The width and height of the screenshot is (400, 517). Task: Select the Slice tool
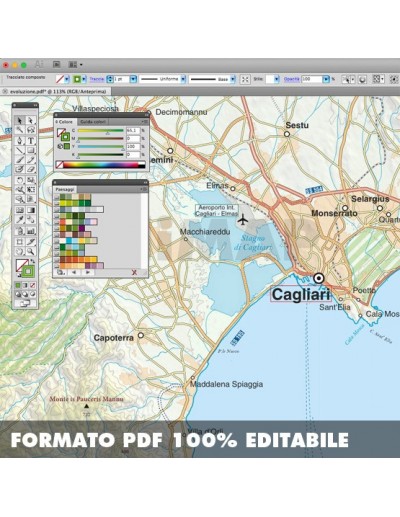(x=30, y=241)
